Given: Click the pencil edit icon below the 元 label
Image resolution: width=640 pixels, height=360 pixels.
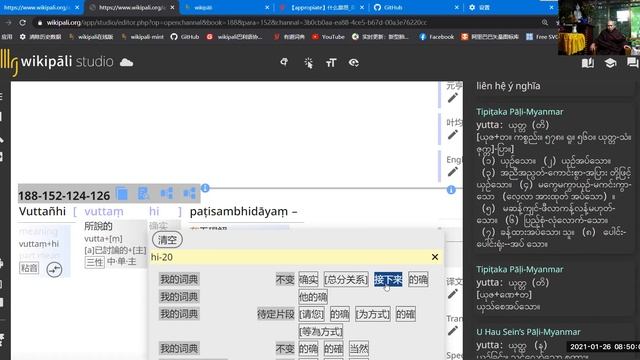Looking at the screenshot, I should coord(453,98).
